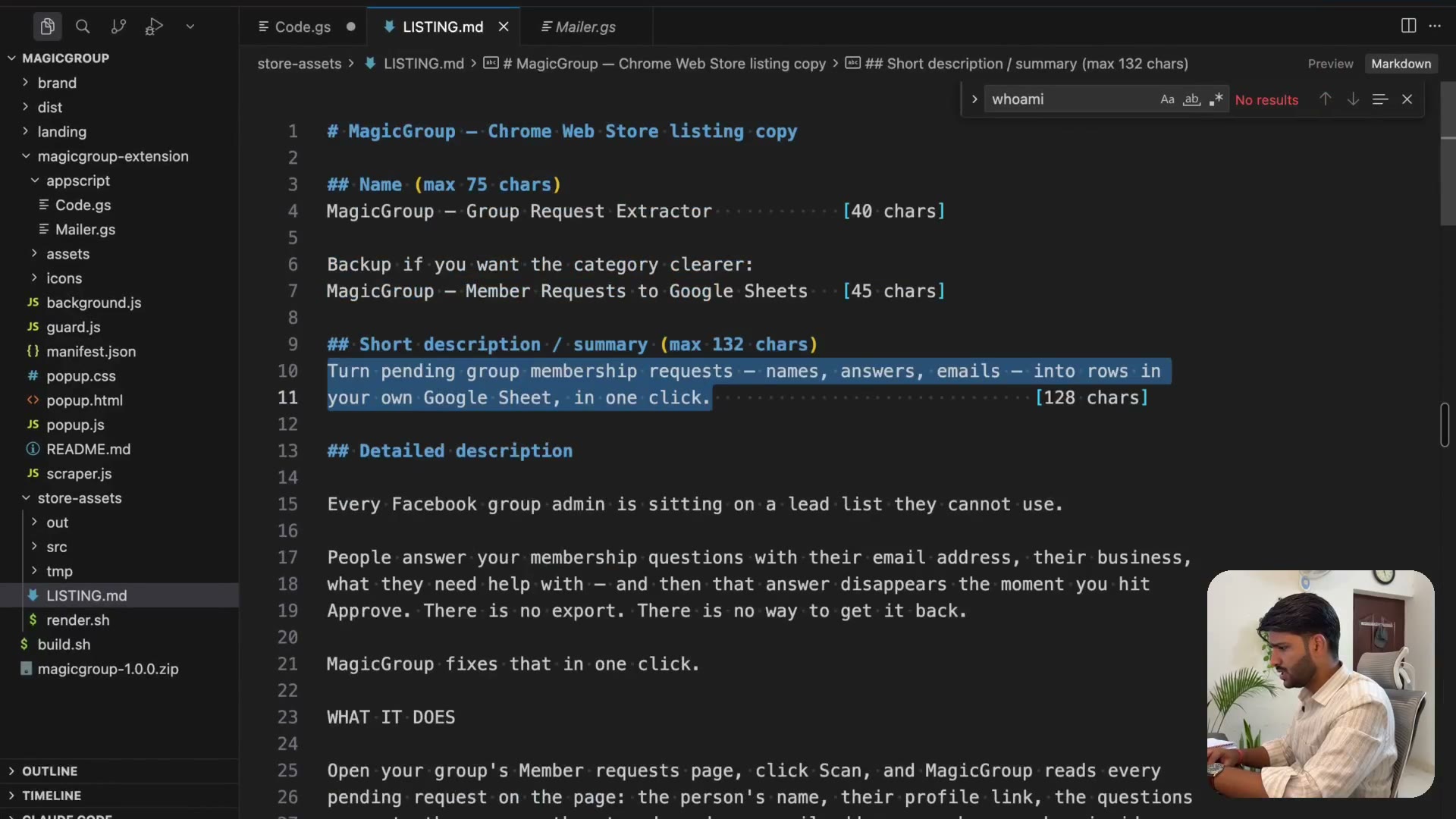Expand the OUTLINE section
This screenshot has height=819, width=1456.
[50, 771]
